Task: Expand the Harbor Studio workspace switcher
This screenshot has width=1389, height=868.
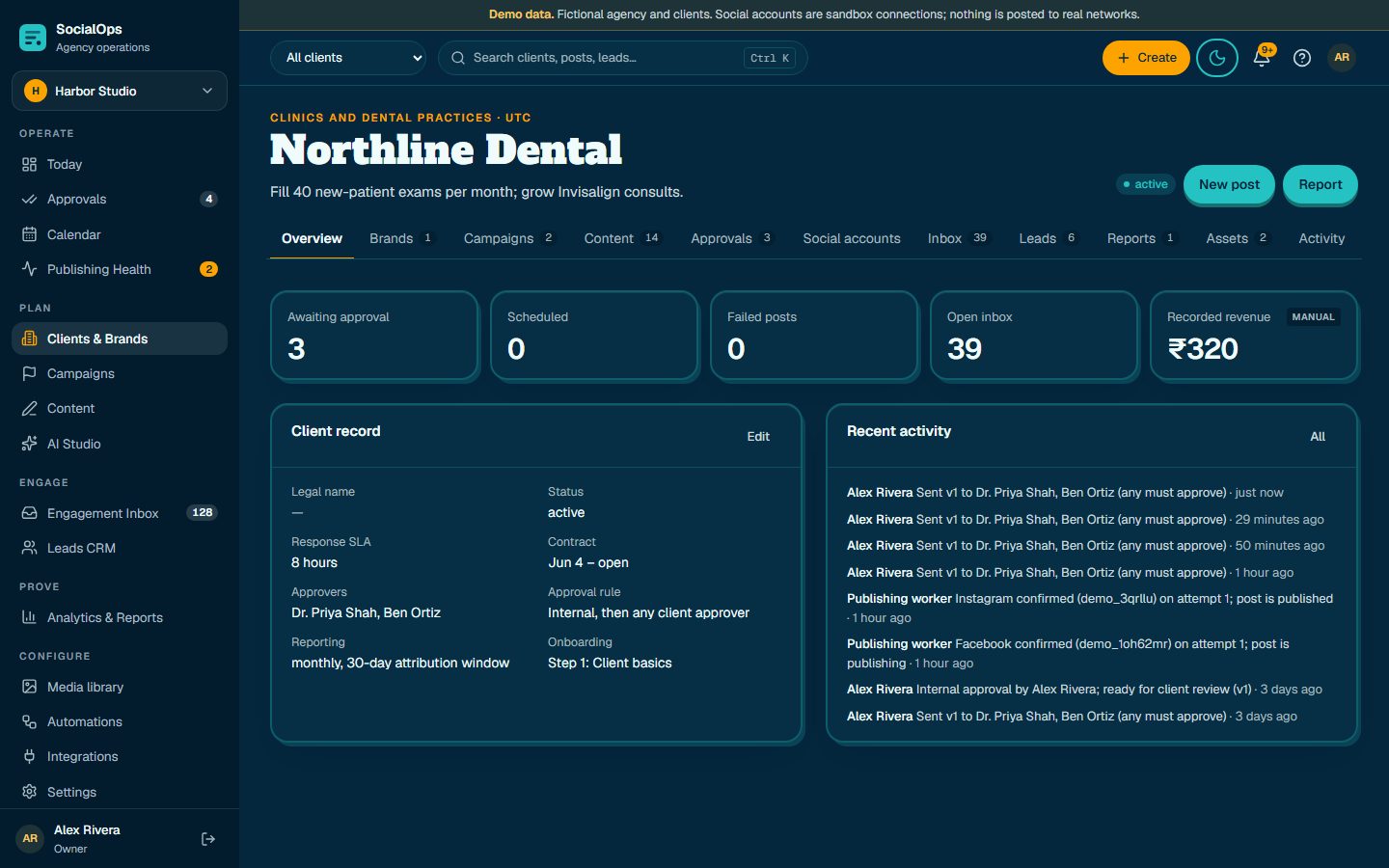Action: point(120,91)
